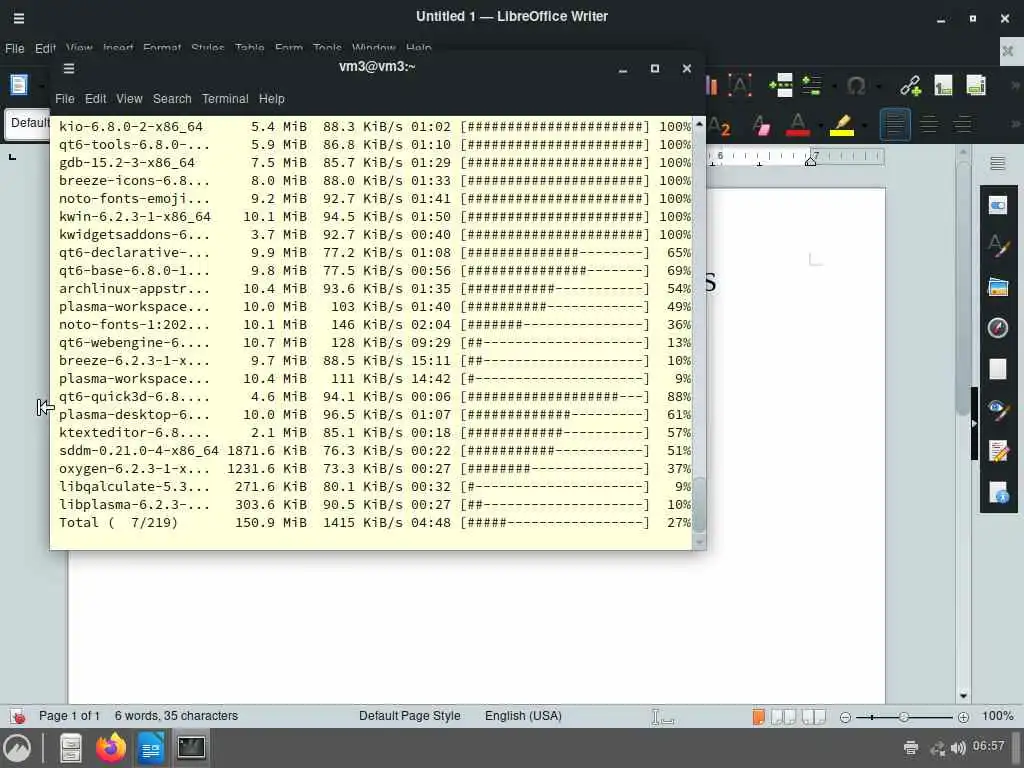Open the terminal View menu
Screen dimensions: 1024x768
click(129, 99)
